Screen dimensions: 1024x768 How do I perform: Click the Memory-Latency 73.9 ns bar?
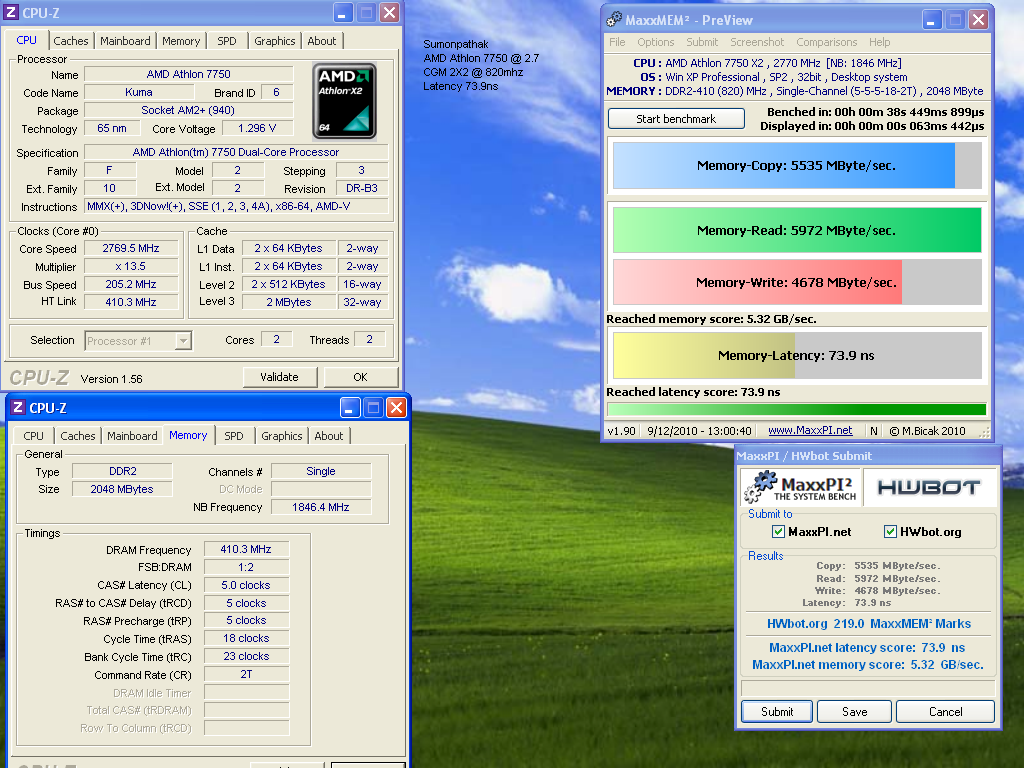pos(797,356)
